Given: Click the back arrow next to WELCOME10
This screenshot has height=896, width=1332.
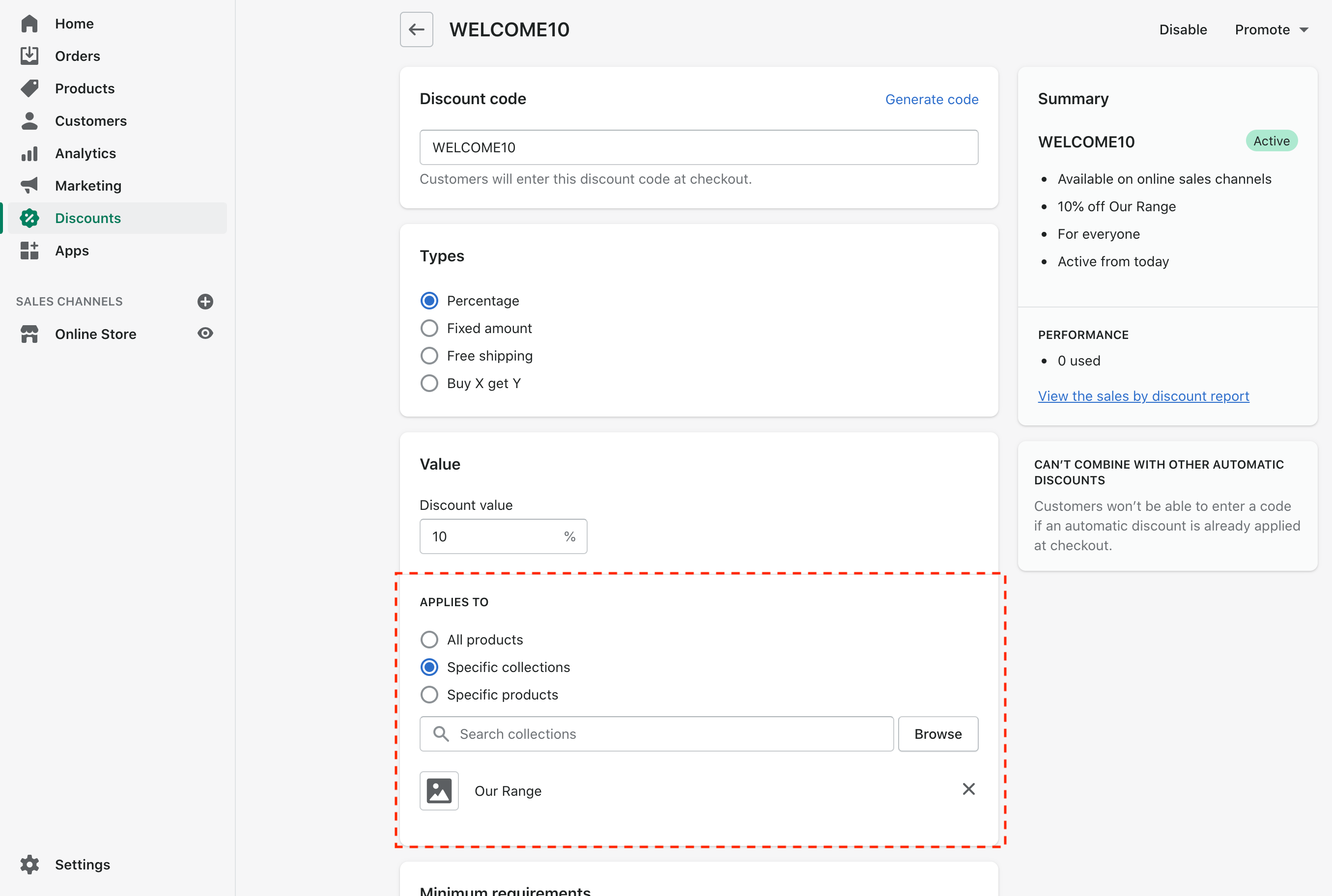Looking at the screenshot, I should (x=416, y=29).
